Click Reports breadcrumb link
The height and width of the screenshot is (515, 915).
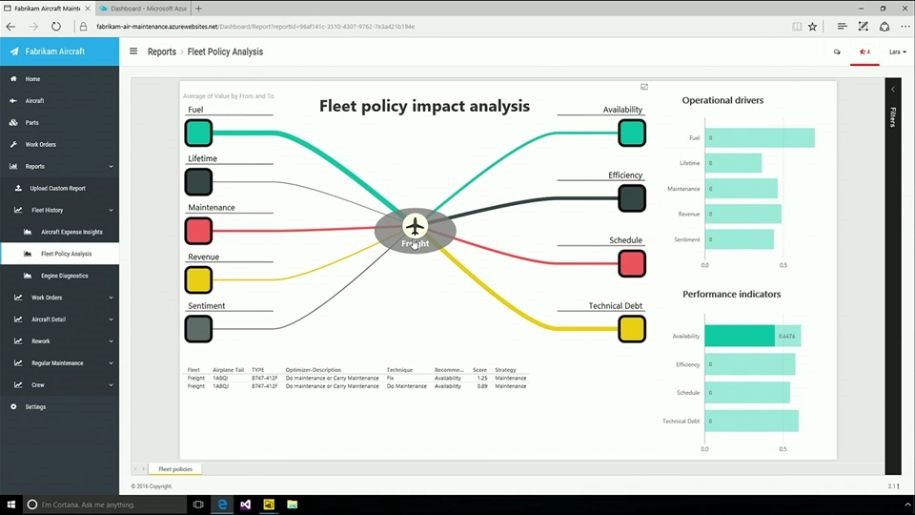pyautogui.click(x=162, y=52)
